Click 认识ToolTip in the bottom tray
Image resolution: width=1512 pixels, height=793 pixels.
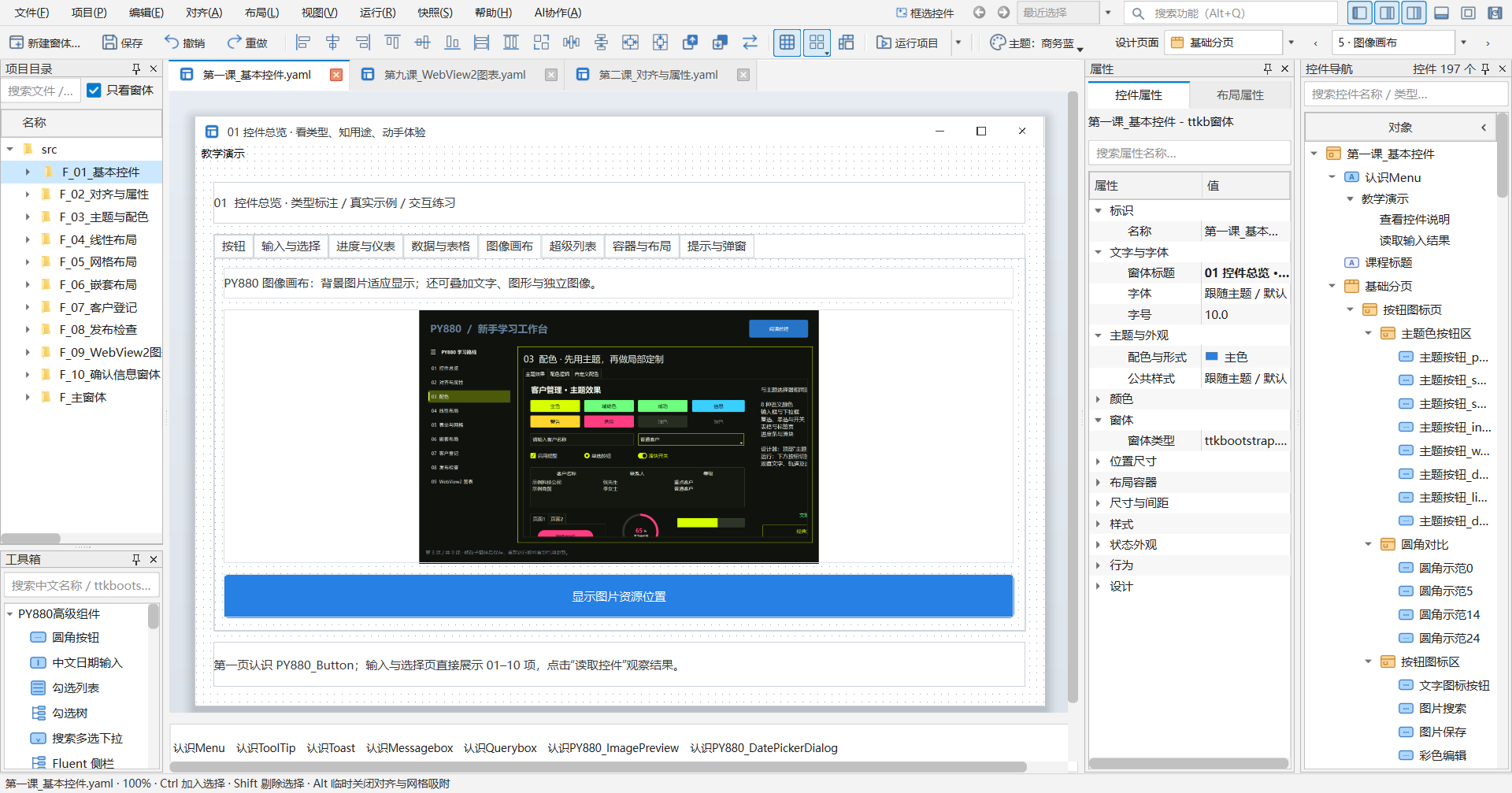[265, 748]
